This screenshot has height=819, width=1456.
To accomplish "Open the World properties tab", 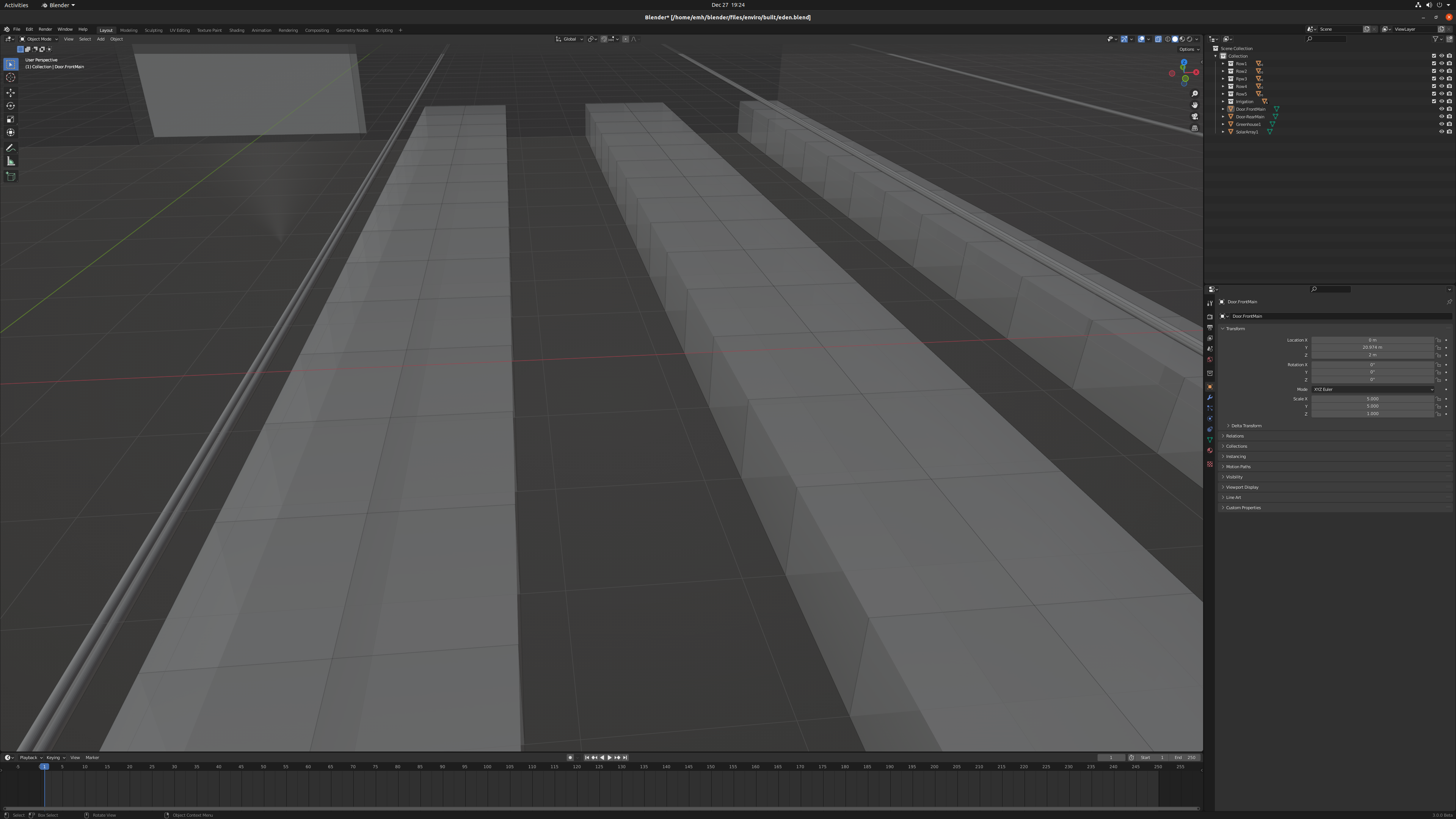I will tap(1210, 359).
